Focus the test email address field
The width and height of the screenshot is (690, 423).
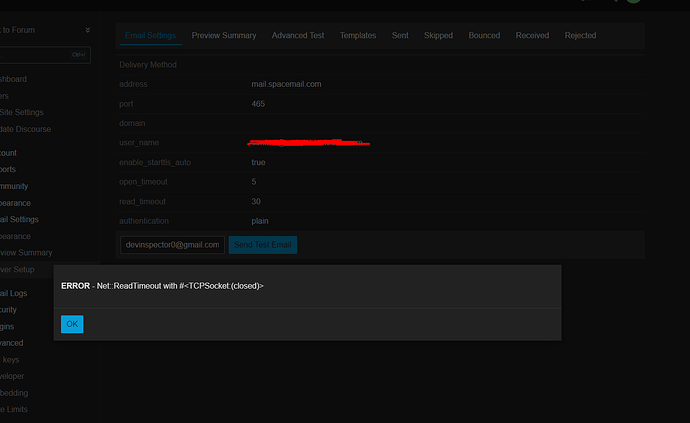[x=172, y=245]
